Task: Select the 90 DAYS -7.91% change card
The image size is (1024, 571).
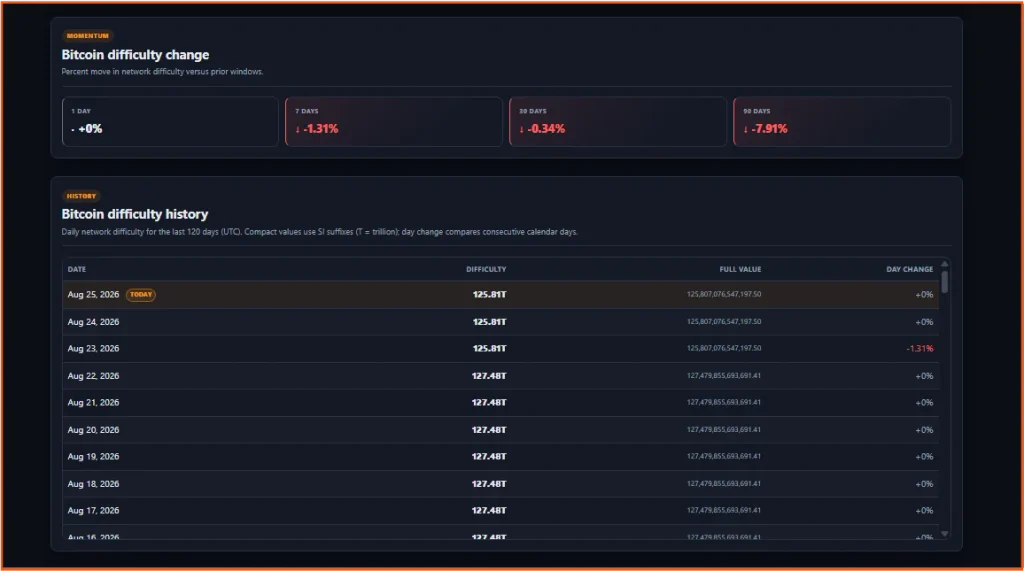Action: coord(842,122)
